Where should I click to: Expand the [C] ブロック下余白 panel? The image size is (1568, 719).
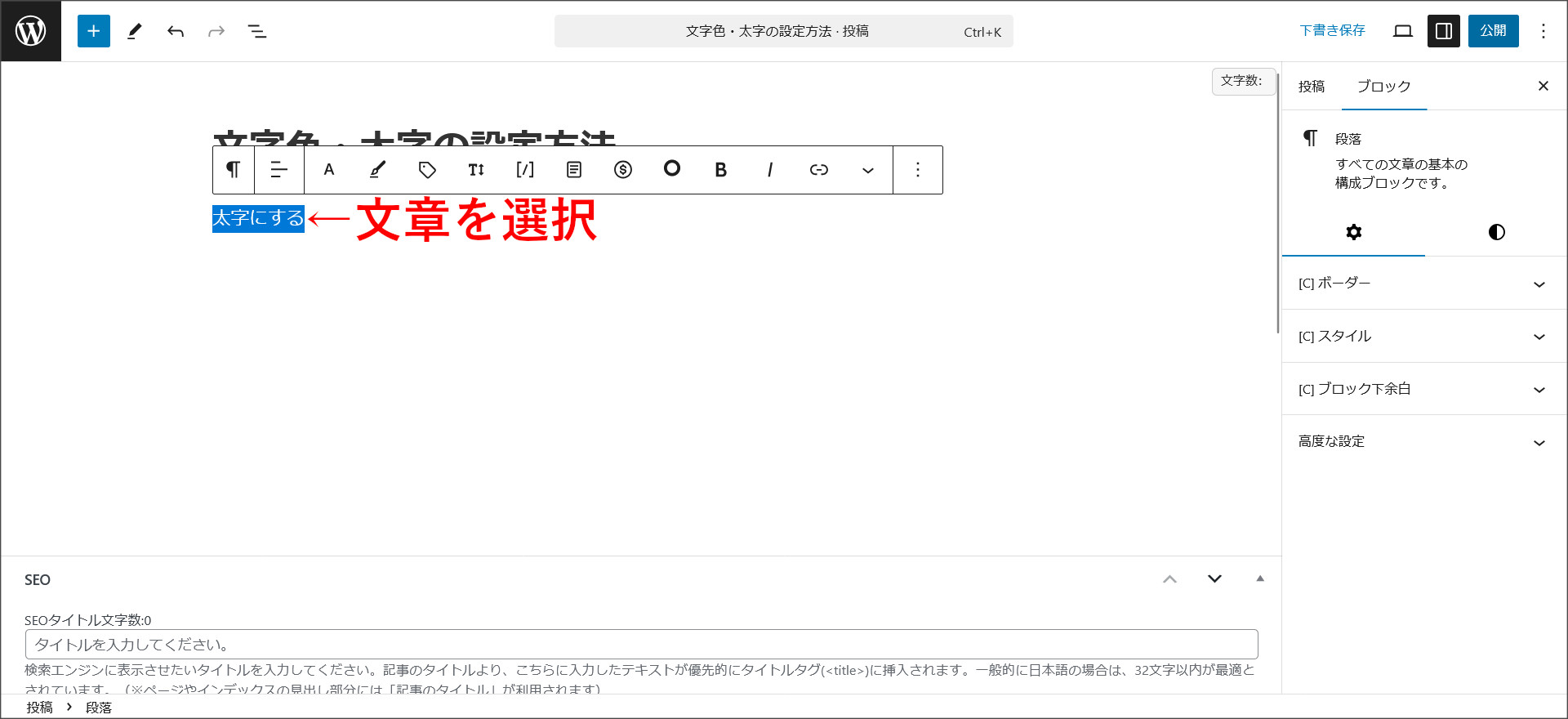[x=1424, y=389]
